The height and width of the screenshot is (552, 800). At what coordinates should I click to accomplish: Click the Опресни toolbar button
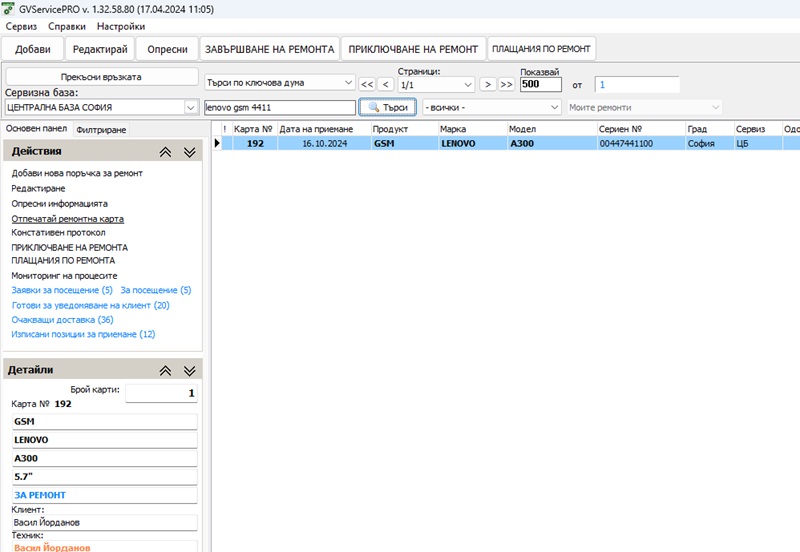coord(167,49)
